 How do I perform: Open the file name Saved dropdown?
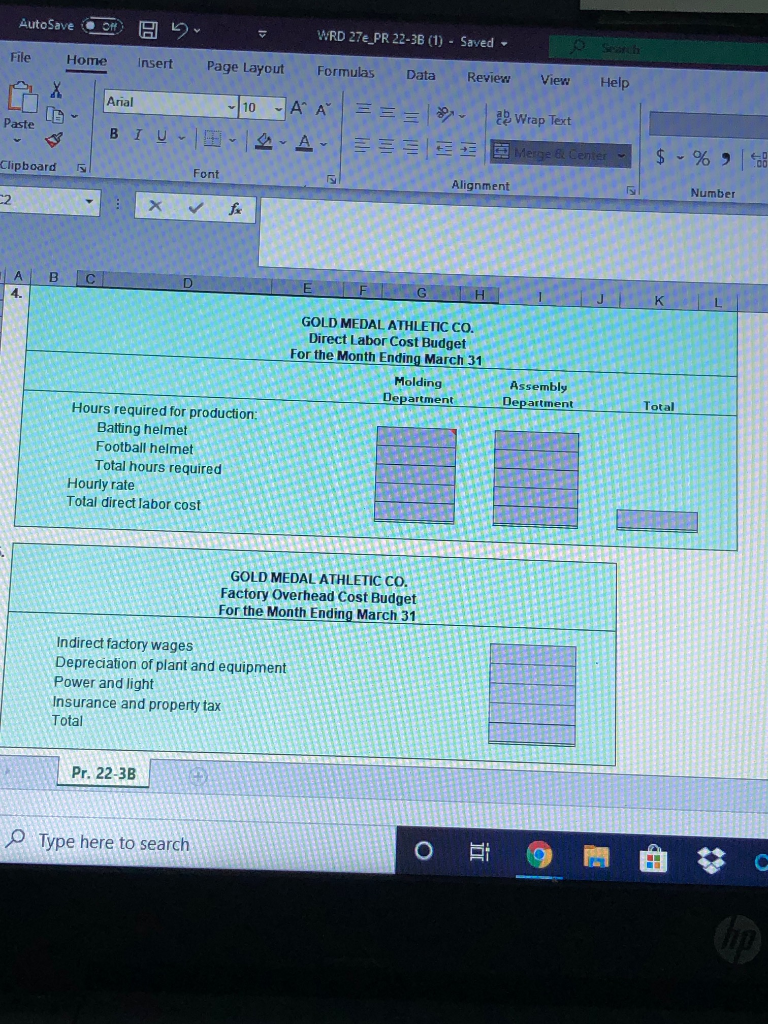(504, 43)
